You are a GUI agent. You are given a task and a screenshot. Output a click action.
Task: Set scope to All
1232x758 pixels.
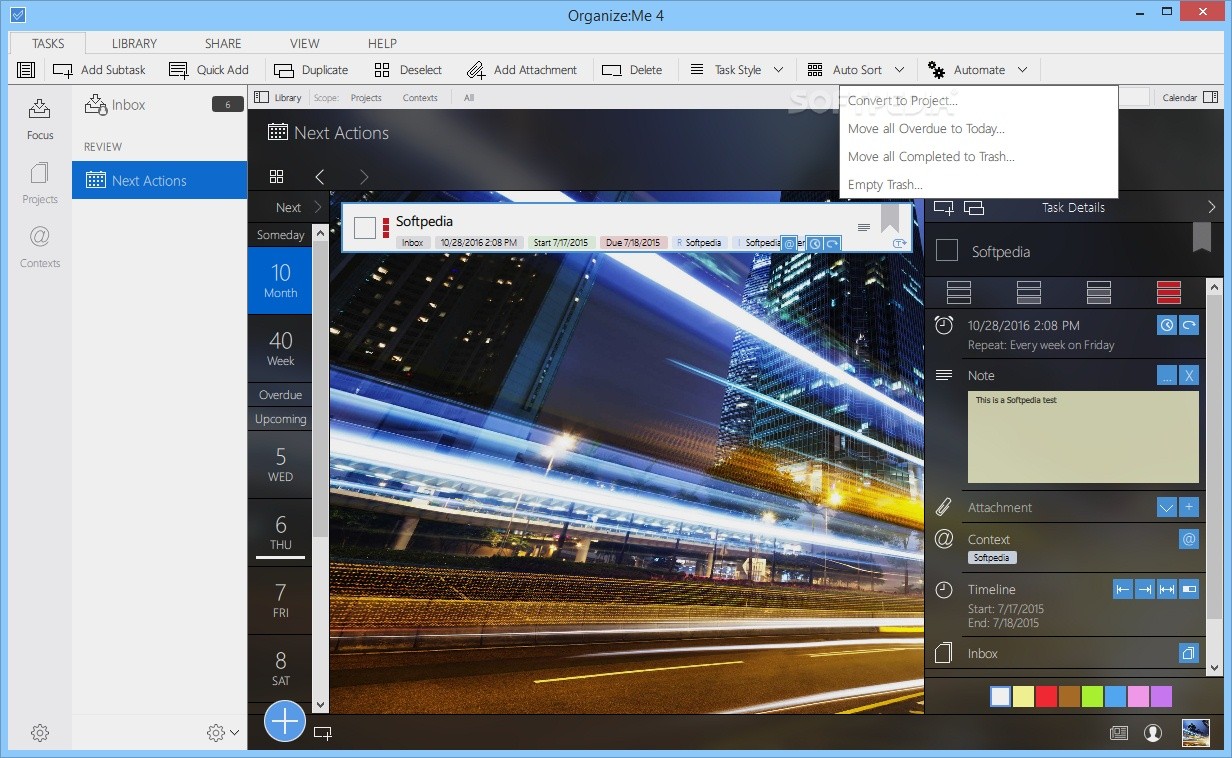(x=469, y=97)
